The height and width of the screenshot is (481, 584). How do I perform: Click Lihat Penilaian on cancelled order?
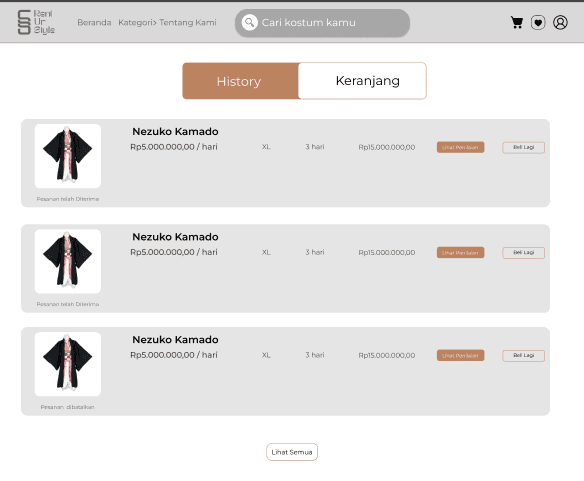point(460,355)
